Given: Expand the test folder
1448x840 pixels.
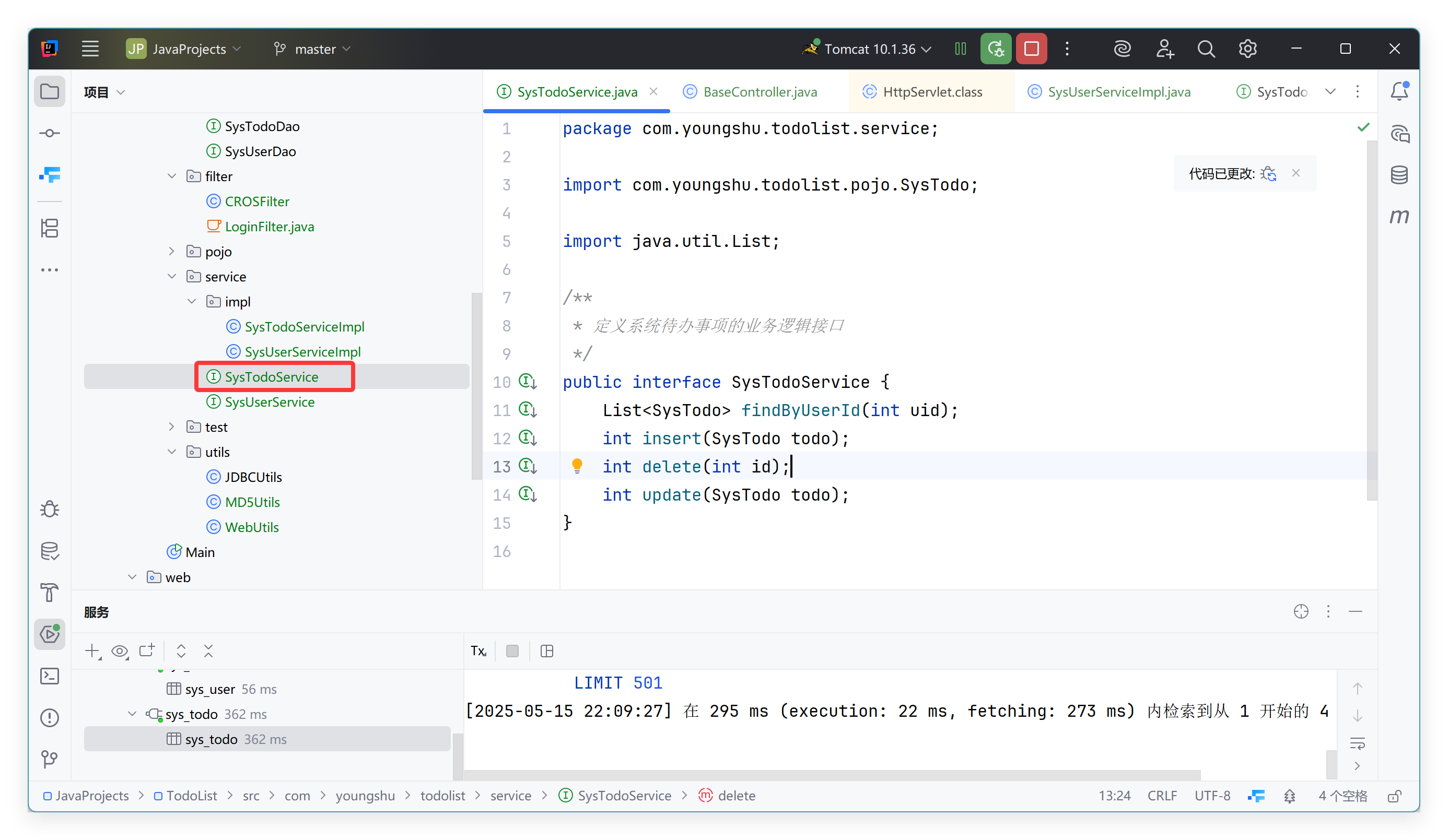Looking at the screenshot, I should click(172, 427).
